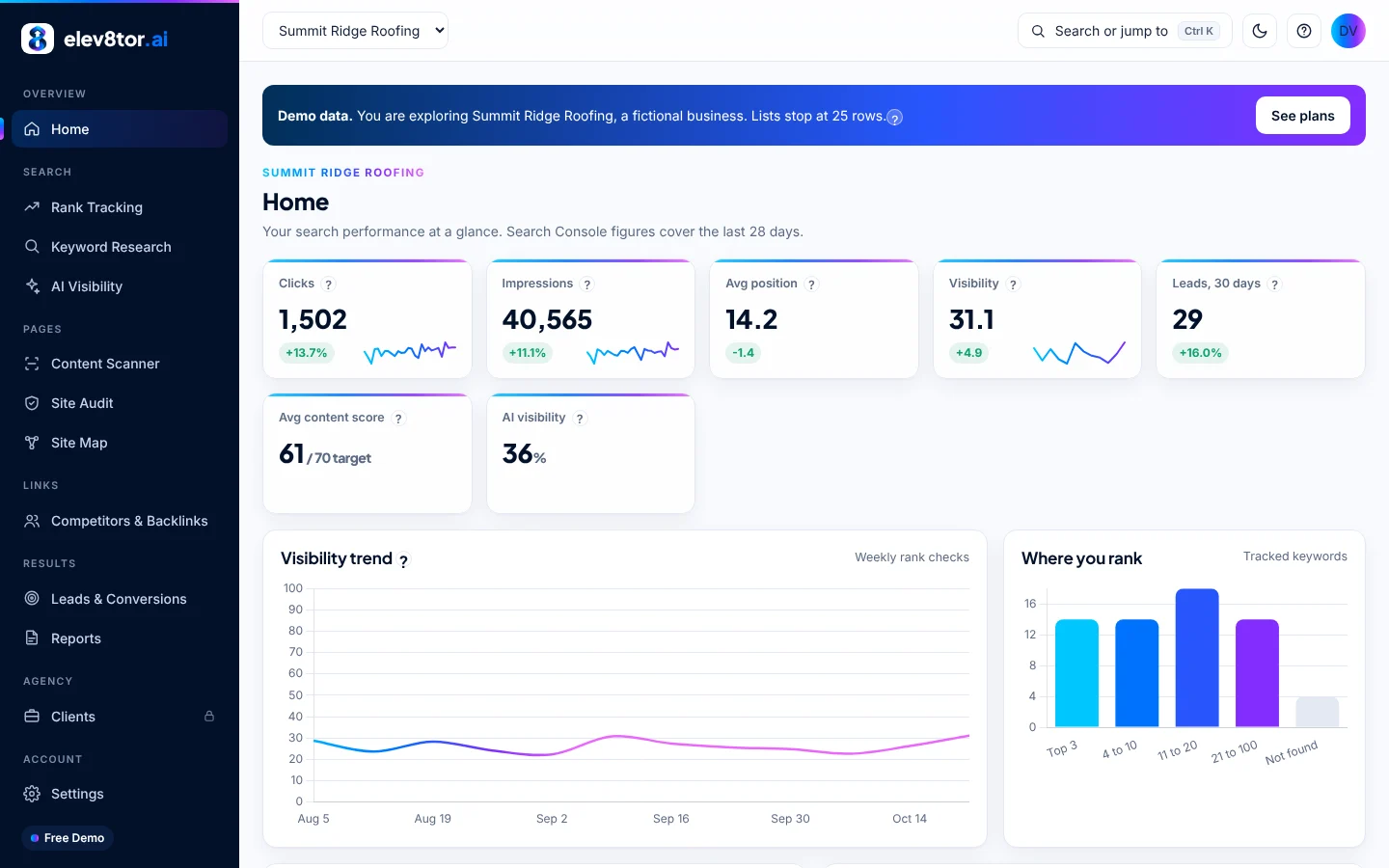Click the help icon next to Visibility
The width and height of the screenshot is (1389, 868).
[1013, 285]
